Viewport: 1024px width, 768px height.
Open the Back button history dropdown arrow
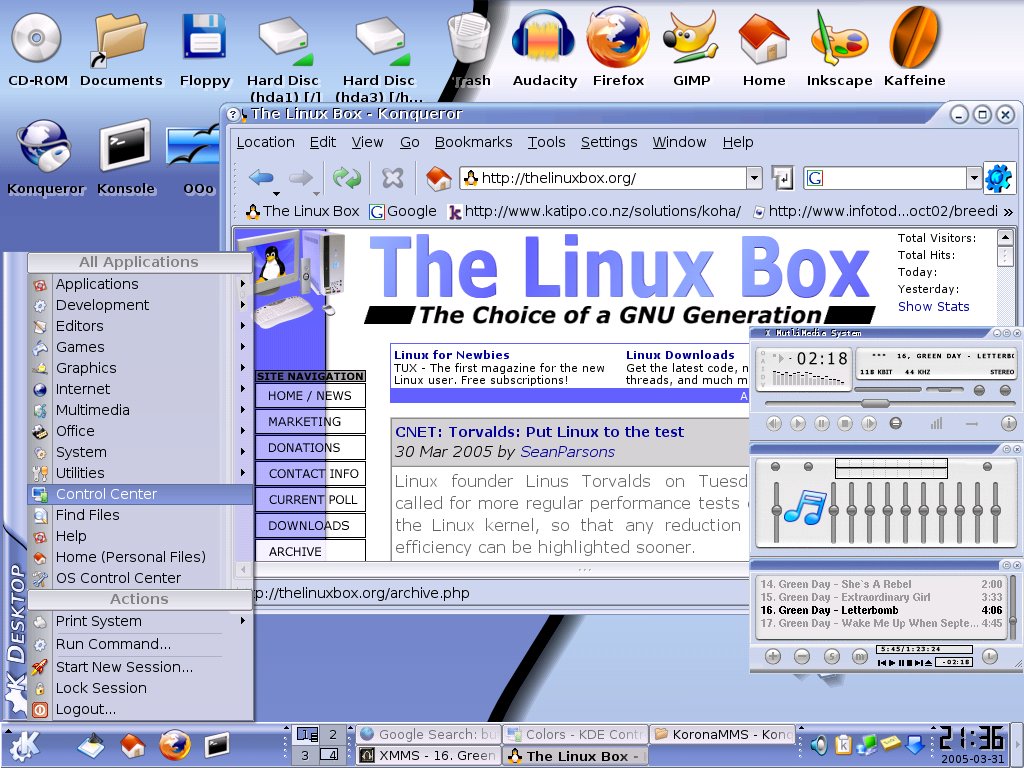click(277, 193)
